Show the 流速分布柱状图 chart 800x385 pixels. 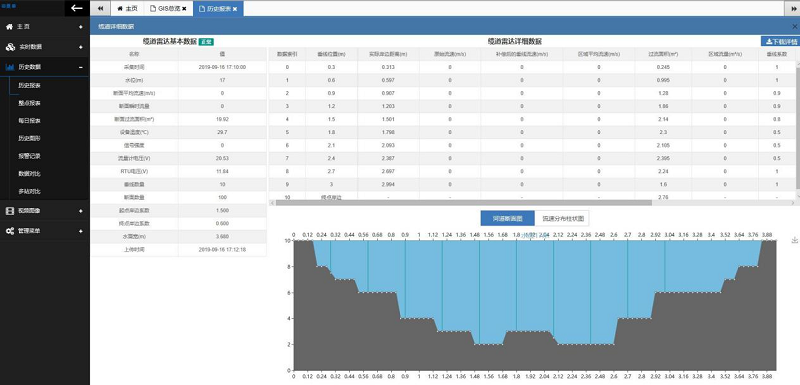[562, 218]
